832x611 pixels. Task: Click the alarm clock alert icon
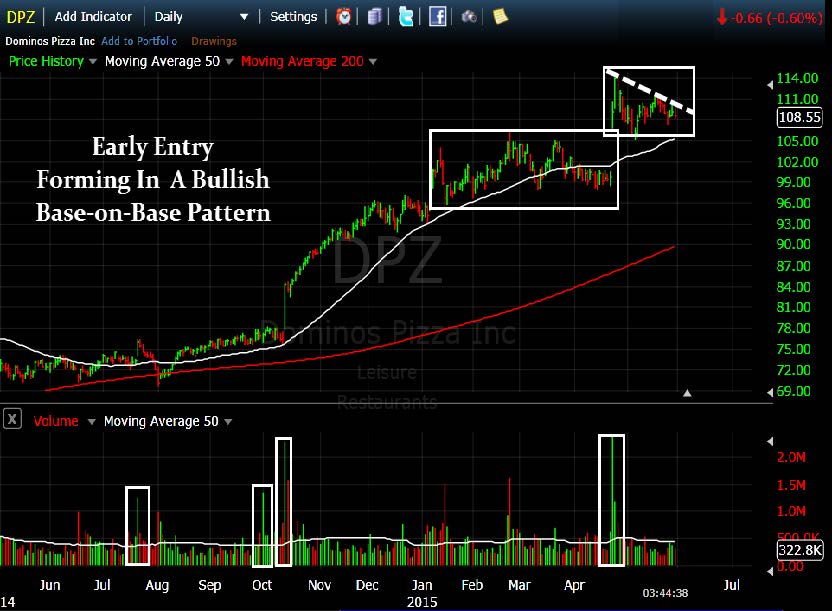[x=344, y=17]
